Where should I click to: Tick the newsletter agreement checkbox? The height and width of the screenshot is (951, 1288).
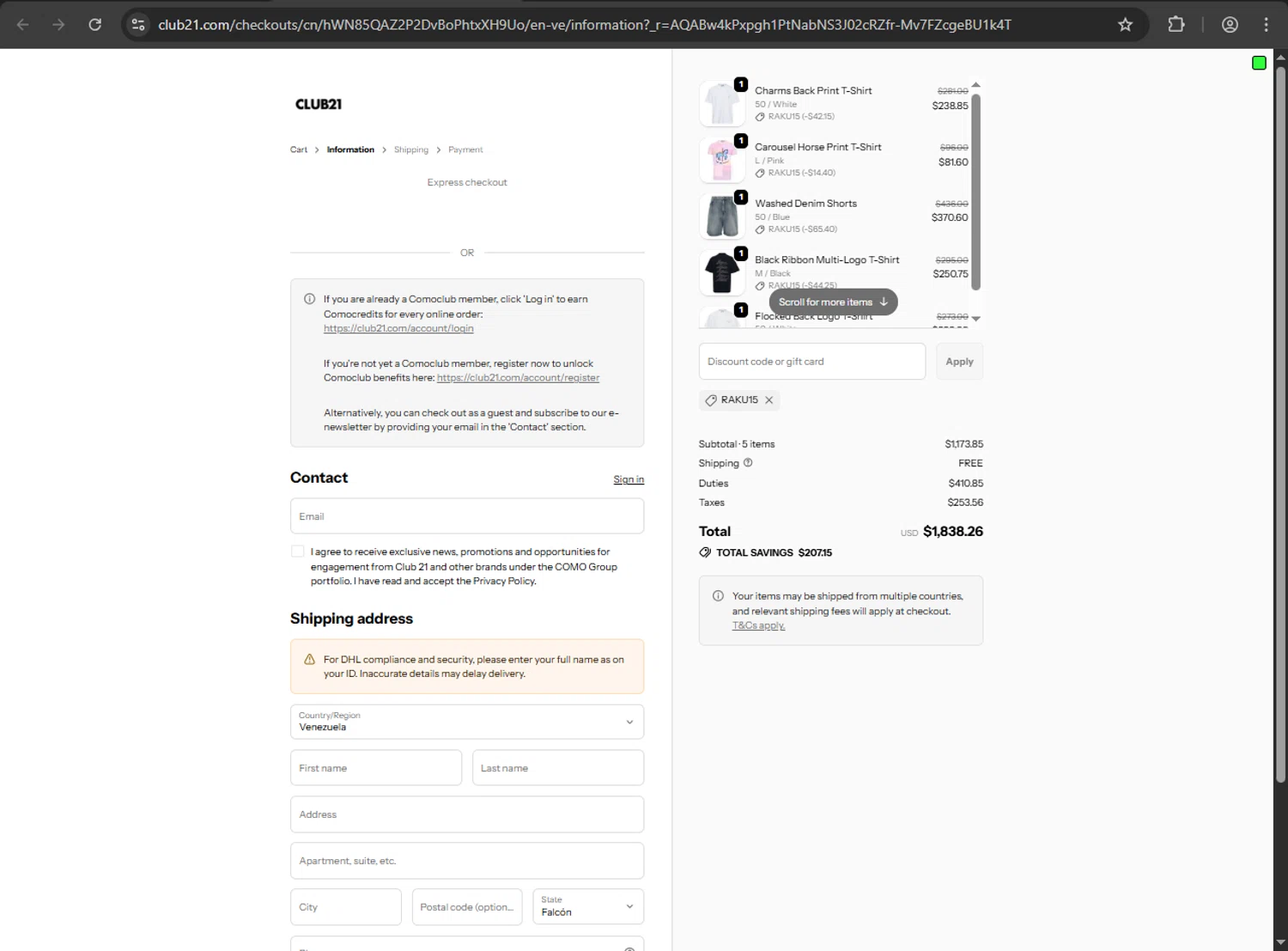(x=297, y=552)
